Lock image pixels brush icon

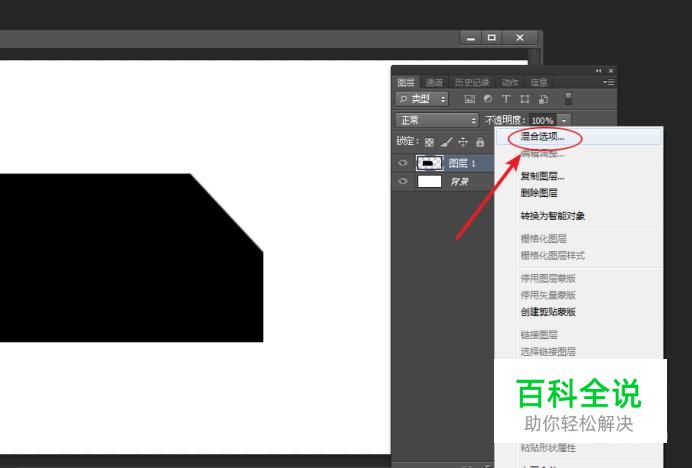click(446, 142)
